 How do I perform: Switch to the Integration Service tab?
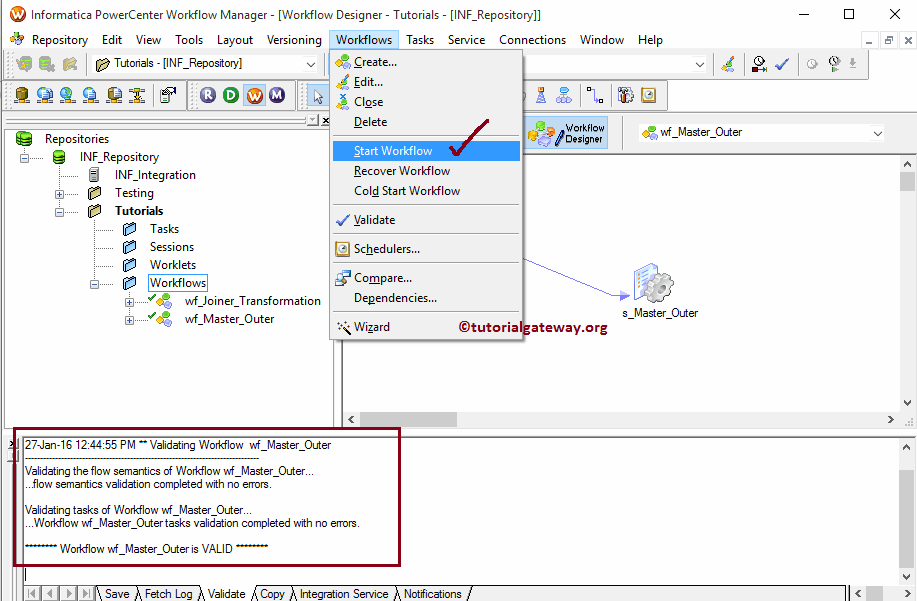point(344,593)
